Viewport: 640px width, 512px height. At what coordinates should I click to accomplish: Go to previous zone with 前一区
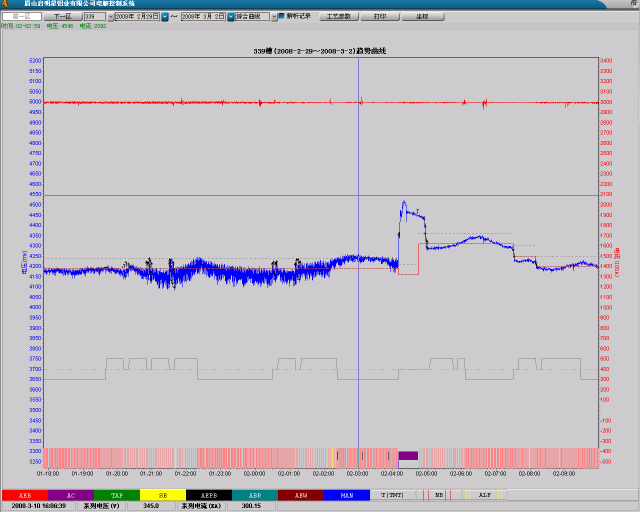[22, 17]
